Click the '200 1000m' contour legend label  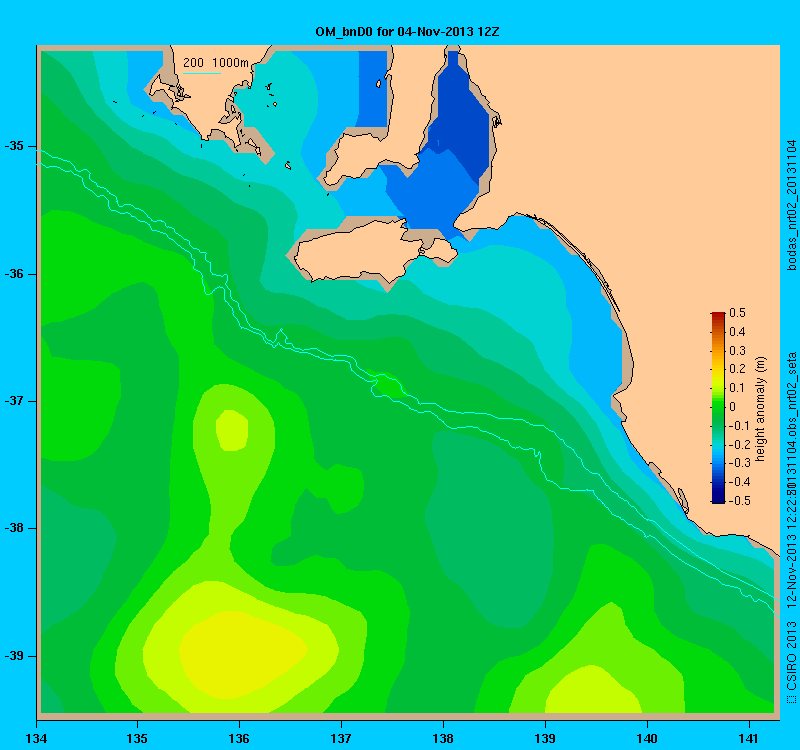pyautogui.click(x=216, y=63)
